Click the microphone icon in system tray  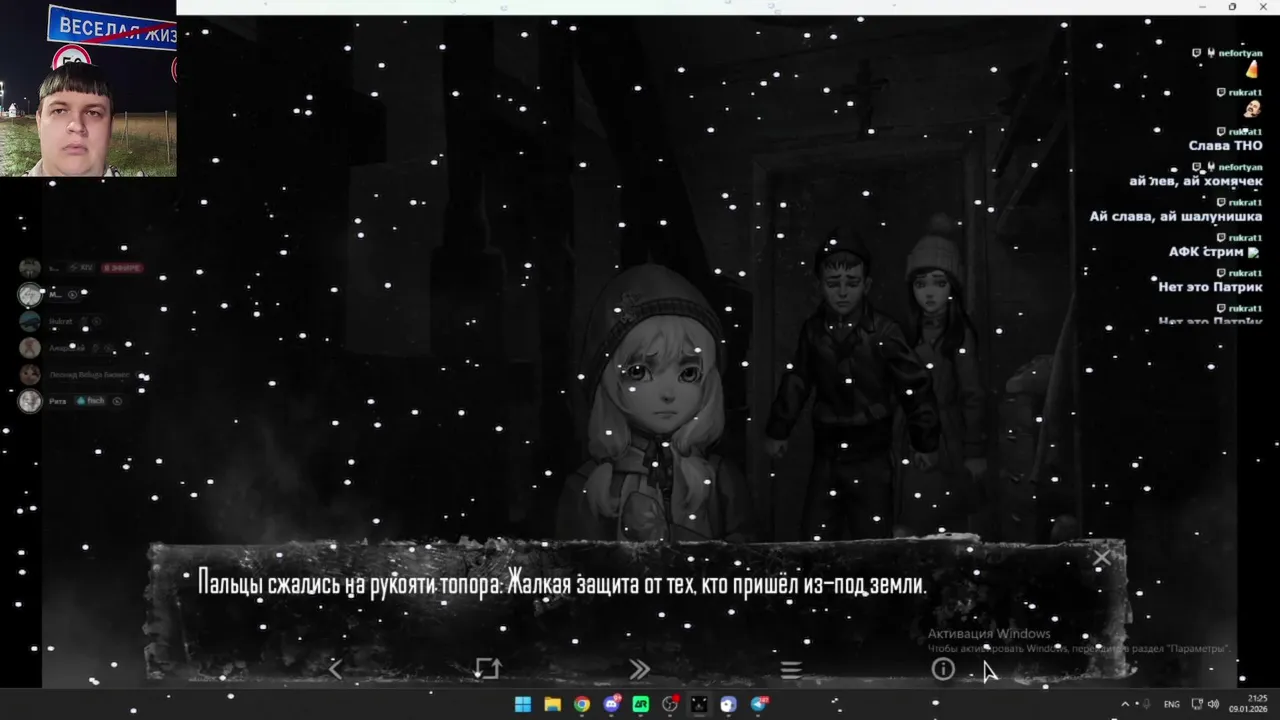[x=1146, y=704]
